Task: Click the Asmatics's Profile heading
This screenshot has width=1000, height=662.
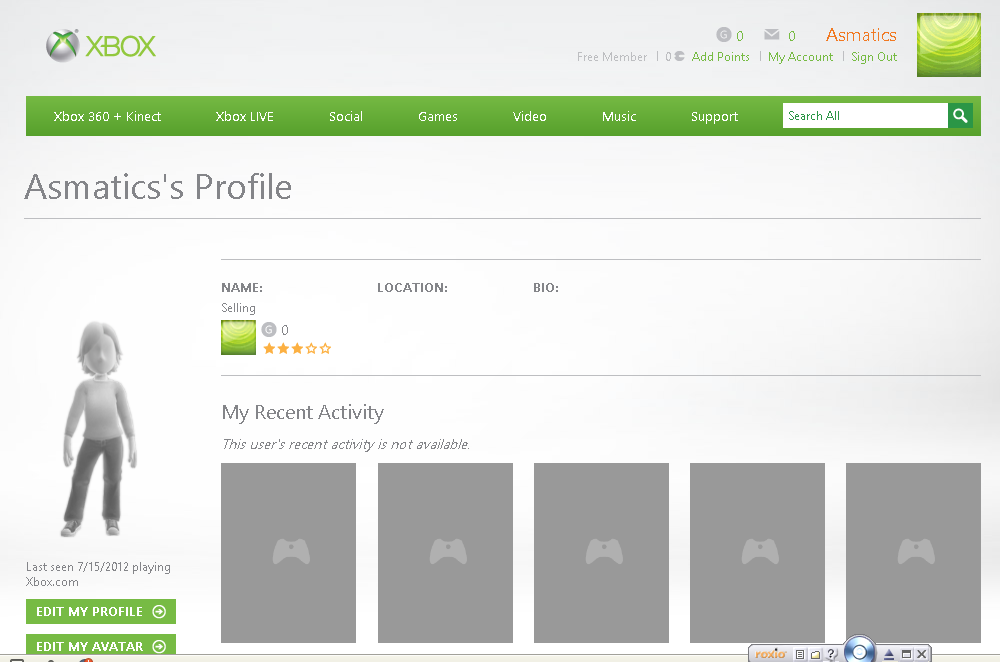Action: [158, 187]
